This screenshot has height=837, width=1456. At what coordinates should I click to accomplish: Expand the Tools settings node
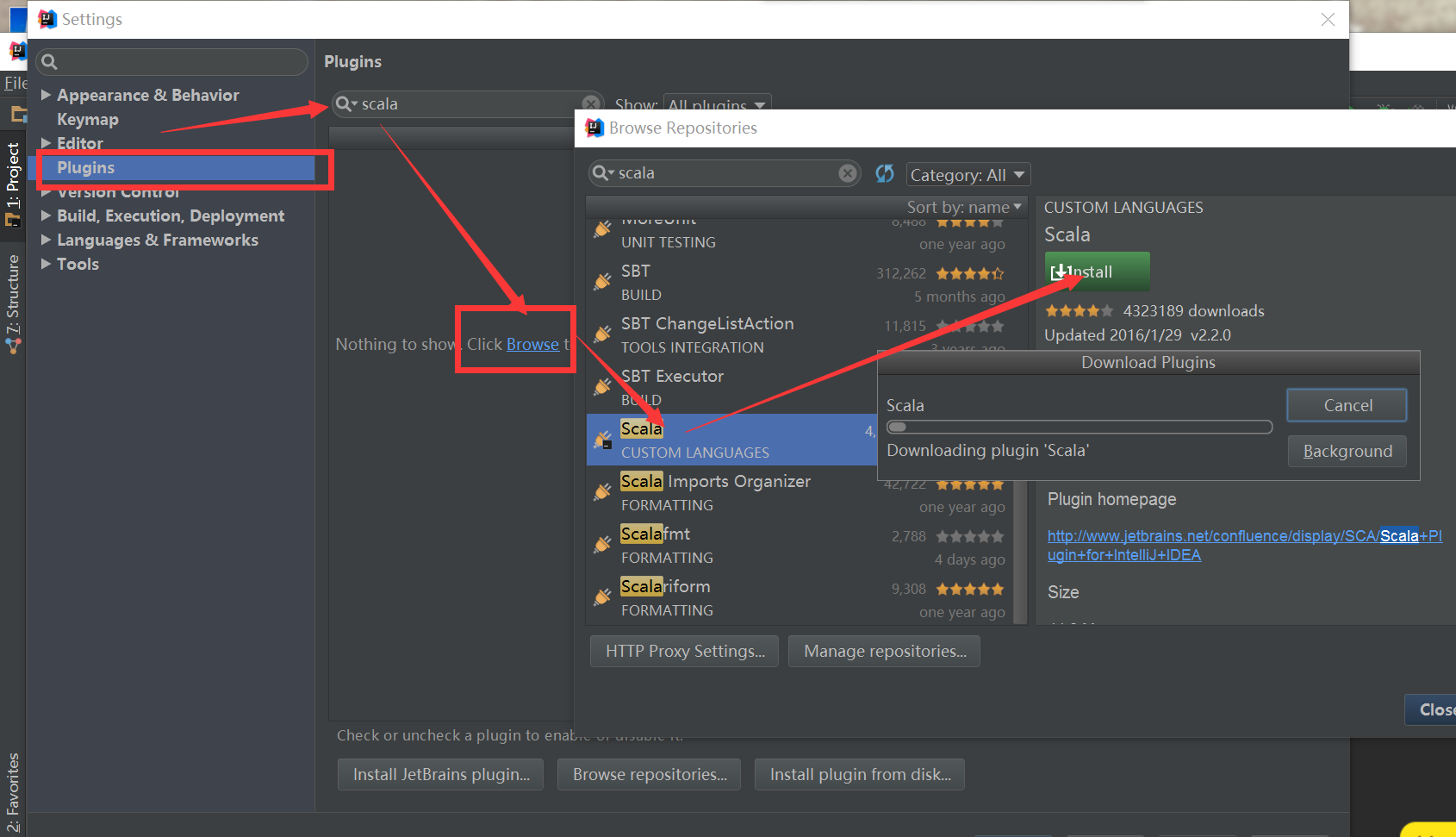coord(47,264)
